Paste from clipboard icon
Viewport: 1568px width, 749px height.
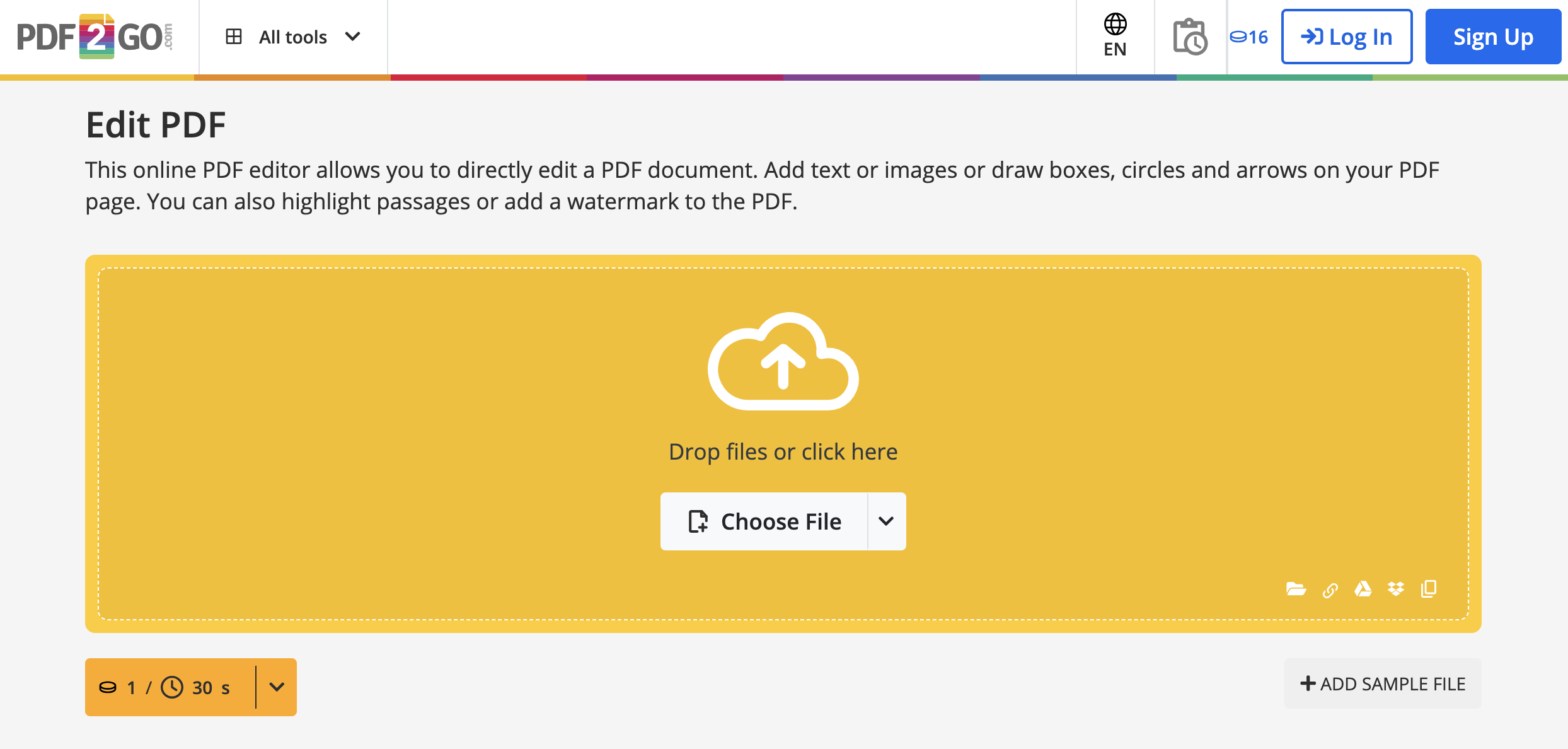[1429, 589]
